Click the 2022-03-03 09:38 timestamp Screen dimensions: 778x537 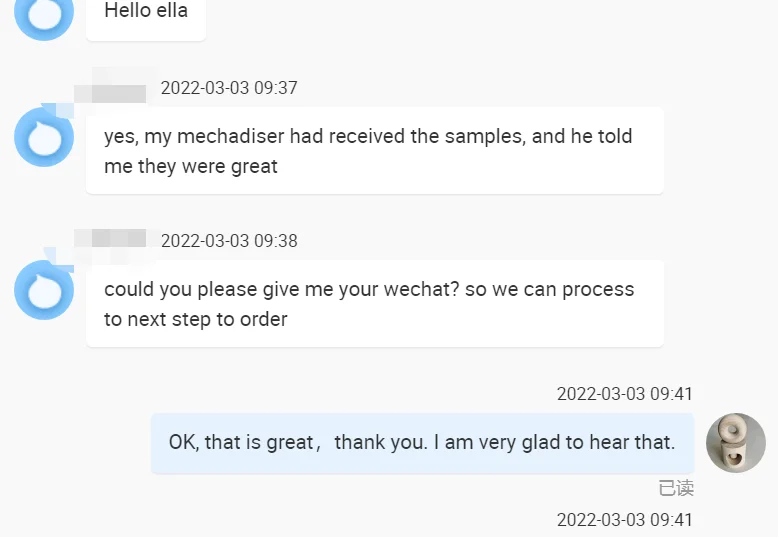(x=229, y=241)
